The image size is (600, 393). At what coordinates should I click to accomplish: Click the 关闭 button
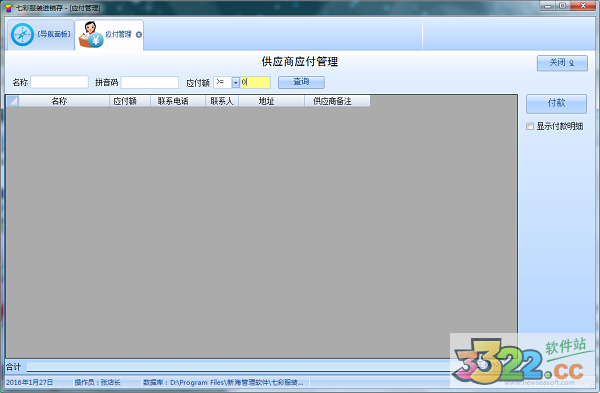pos(562,63)
